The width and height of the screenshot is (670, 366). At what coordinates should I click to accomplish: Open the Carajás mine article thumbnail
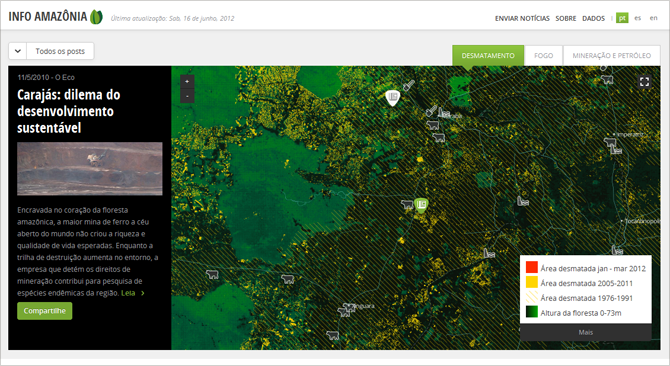click(x=90, y=169)
